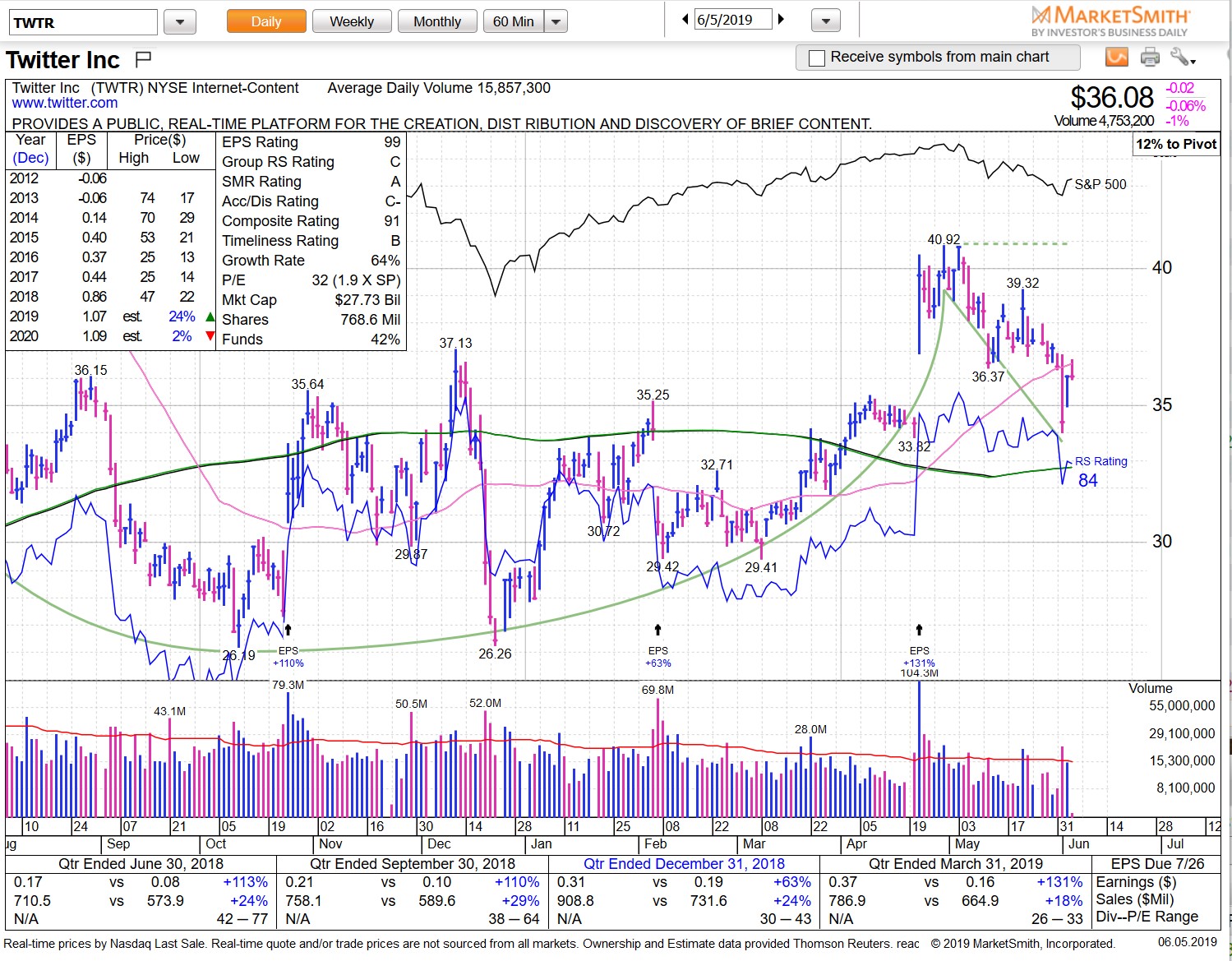The image size is (1232, 961).
Task: Click the flag icon next to Twitter Inc
Action: pos(142,58)
